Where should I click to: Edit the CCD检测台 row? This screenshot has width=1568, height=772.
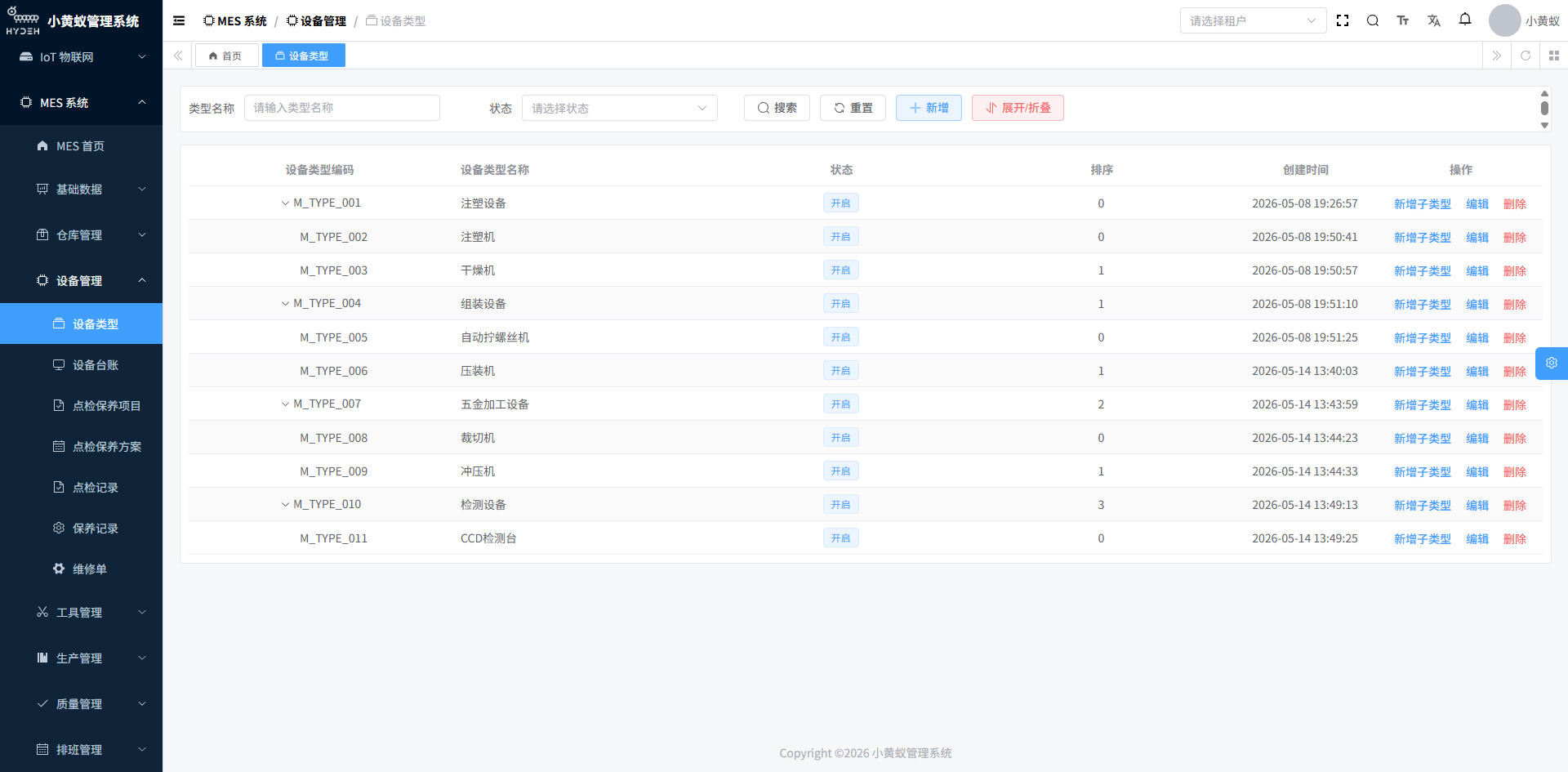pyautogui.click(x=1477, y=539)
